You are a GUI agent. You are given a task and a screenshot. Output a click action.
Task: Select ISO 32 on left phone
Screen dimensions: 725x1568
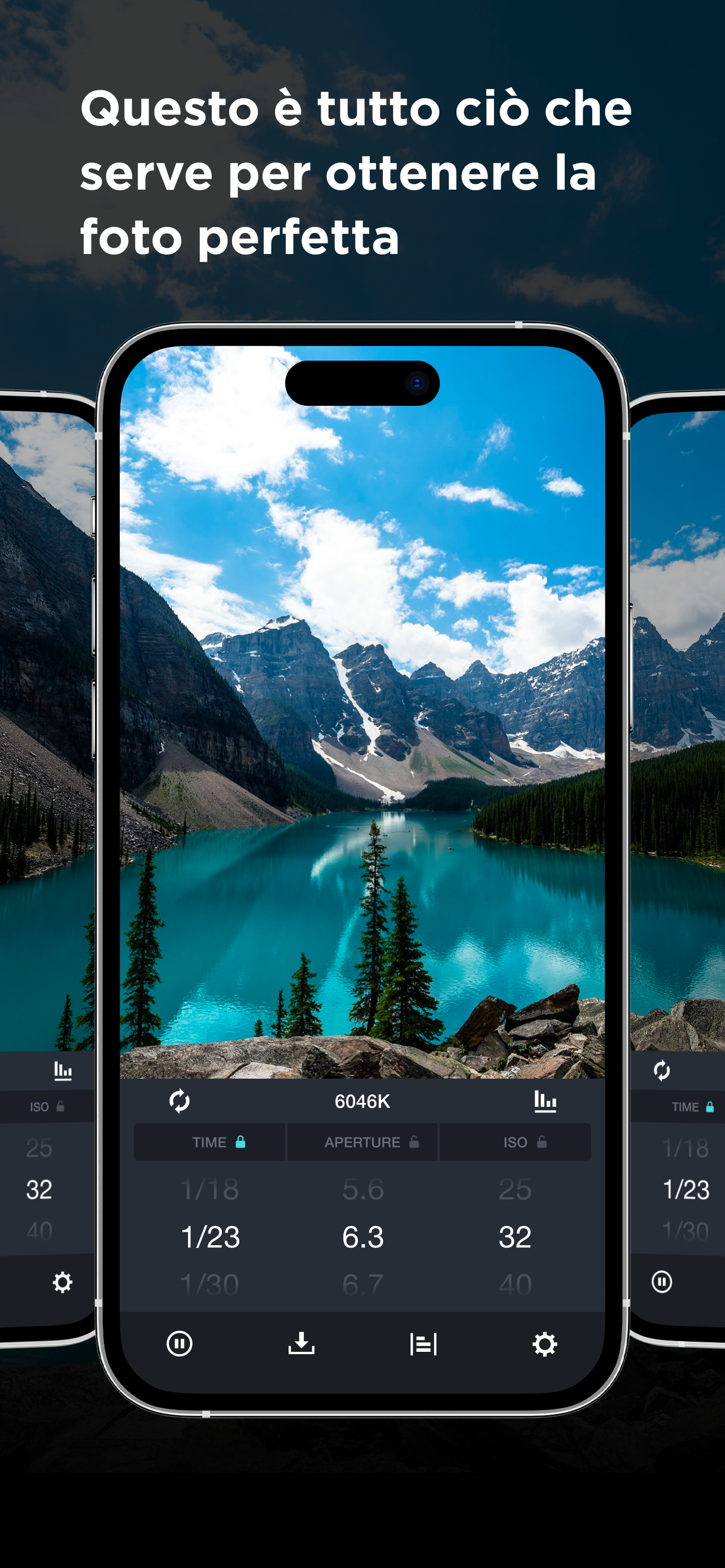point(39,1189)
